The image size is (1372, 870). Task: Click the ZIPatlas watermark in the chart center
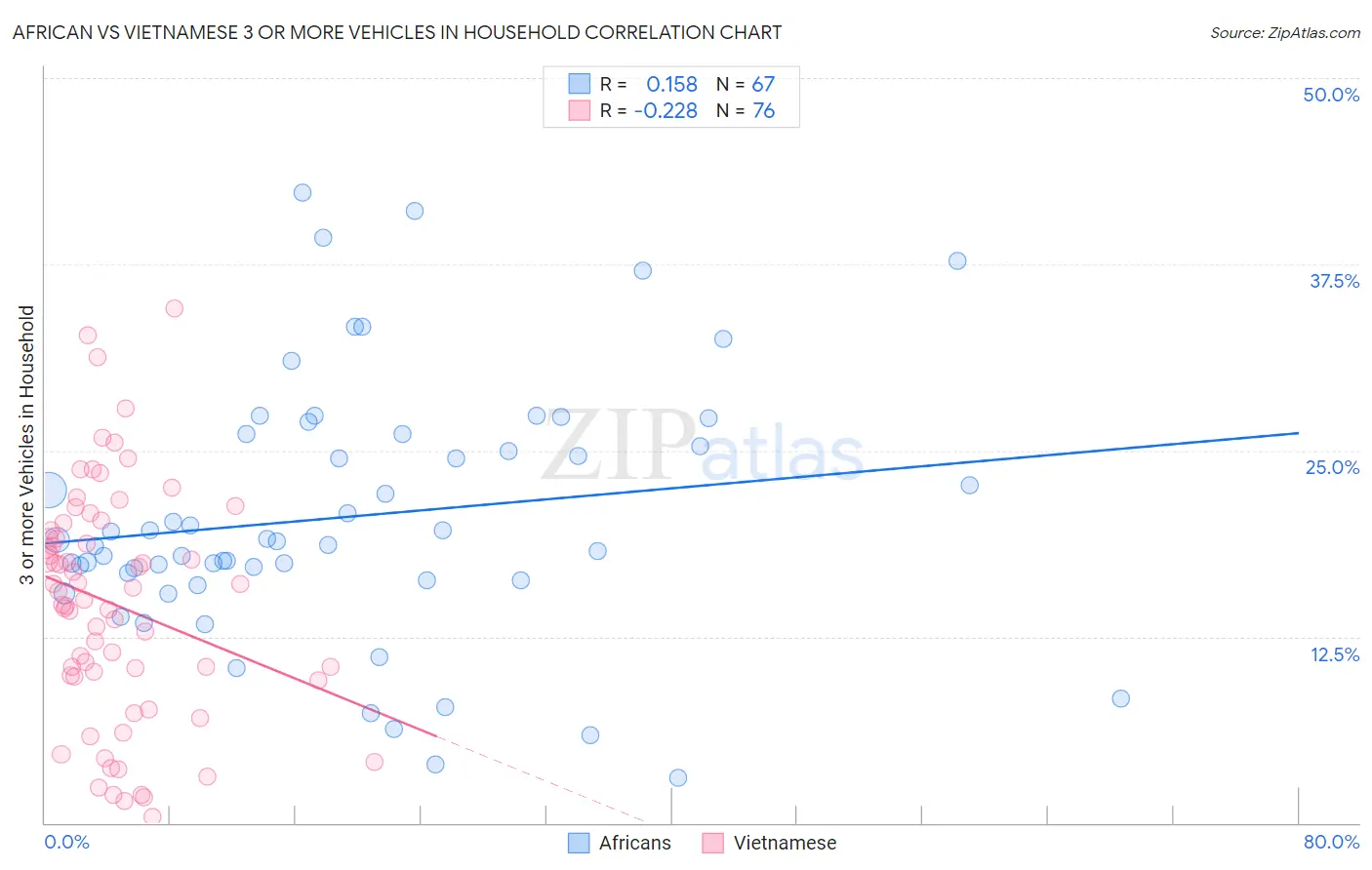click(x=703, y=447)
